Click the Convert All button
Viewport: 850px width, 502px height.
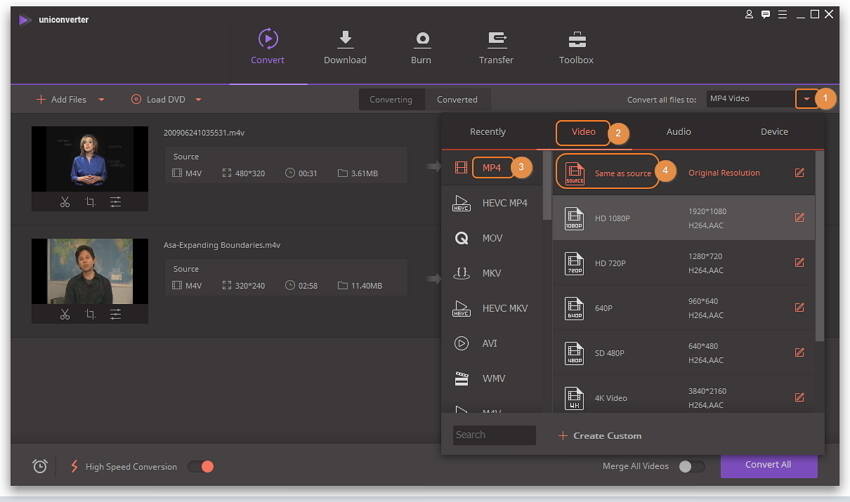click(x=769, y=465)
